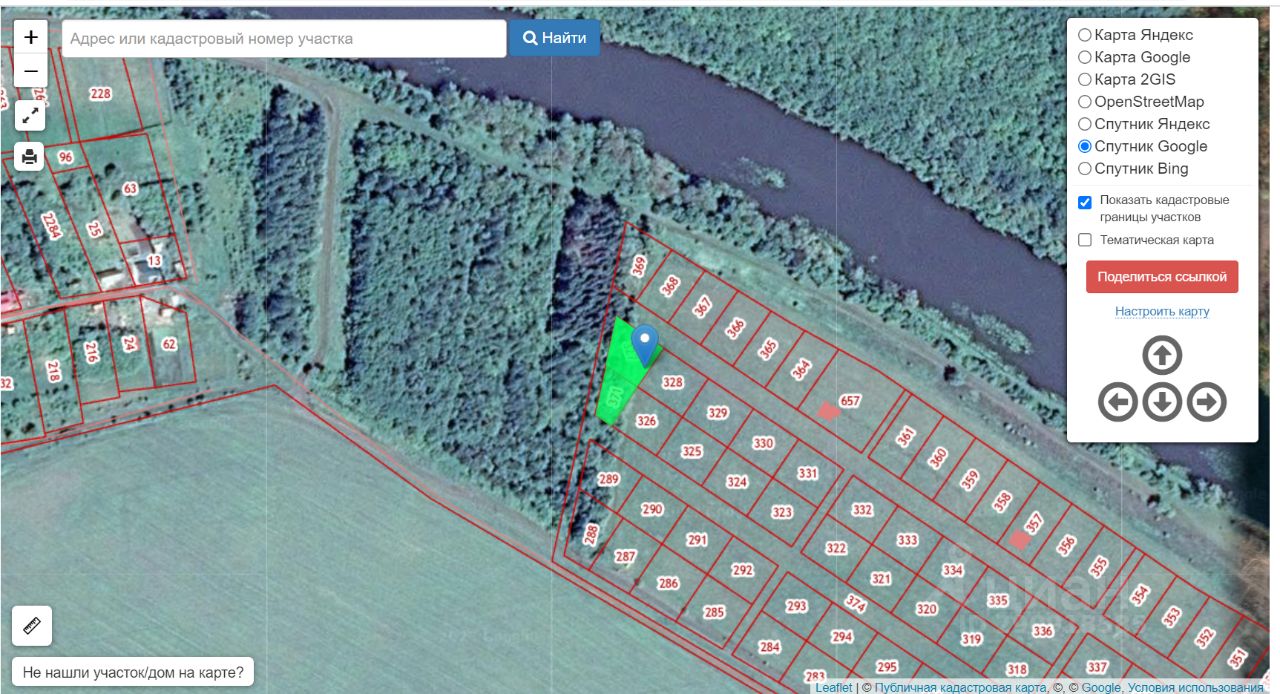Toggle Показать кадастровые границы участков checkbox

(1085, 202)
